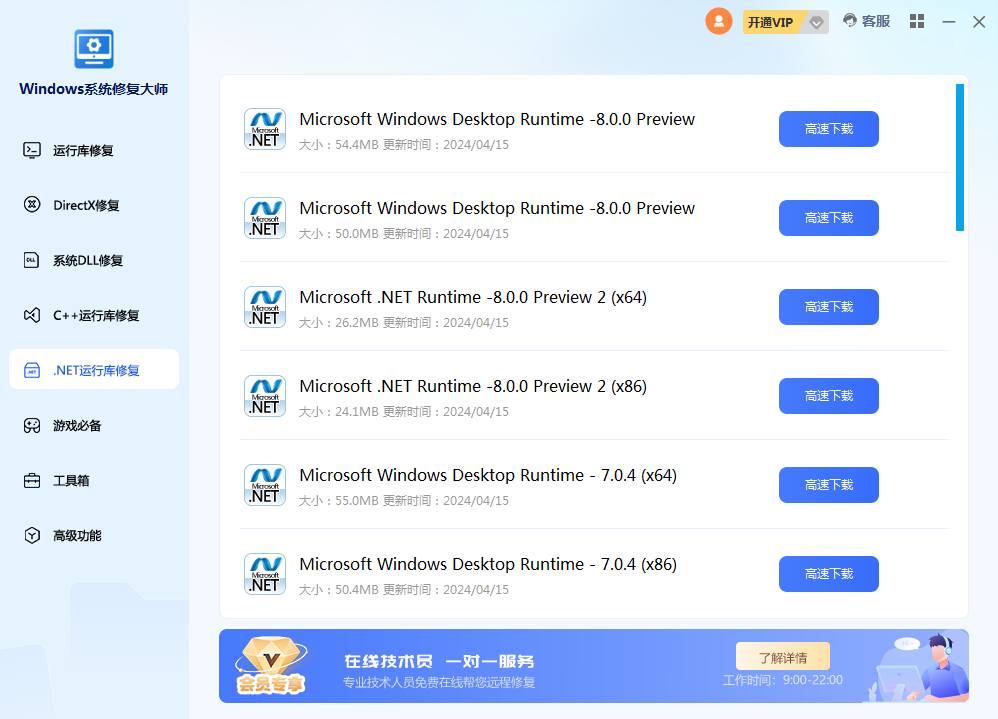
Task: Switch to the DirectX修复 tab
Action: [85, 205]
